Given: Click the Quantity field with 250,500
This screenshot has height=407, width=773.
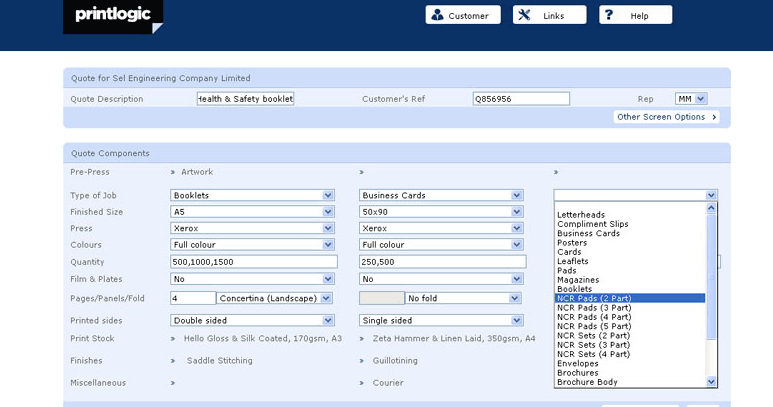Looking at the screenshot, I should pyautogui.click(x=443, y=262).
